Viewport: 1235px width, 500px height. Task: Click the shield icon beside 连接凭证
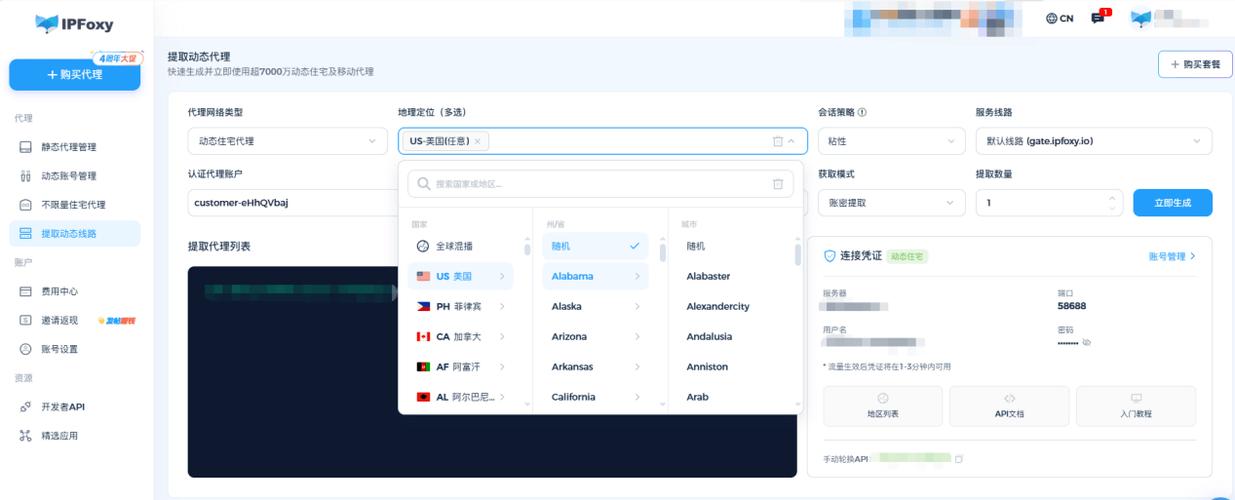(x=829, y=256)
